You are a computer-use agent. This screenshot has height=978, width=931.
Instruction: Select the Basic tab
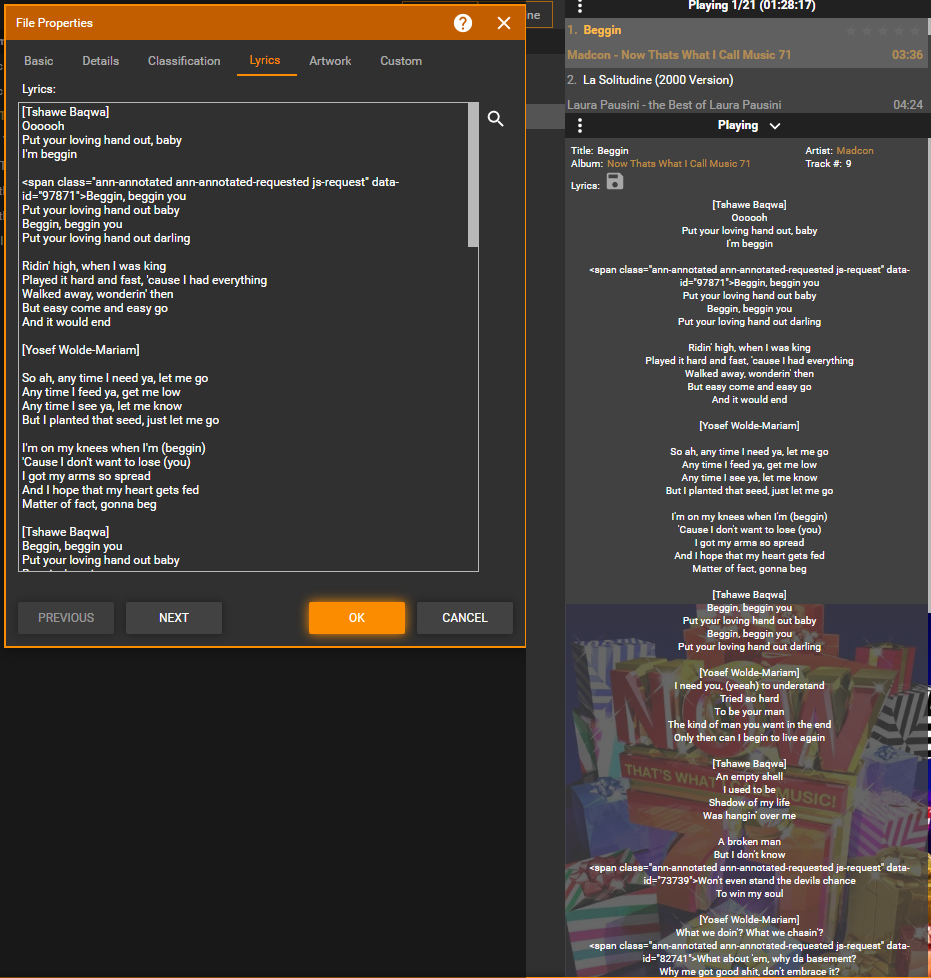pyautogui.click(x=39, y=61)
